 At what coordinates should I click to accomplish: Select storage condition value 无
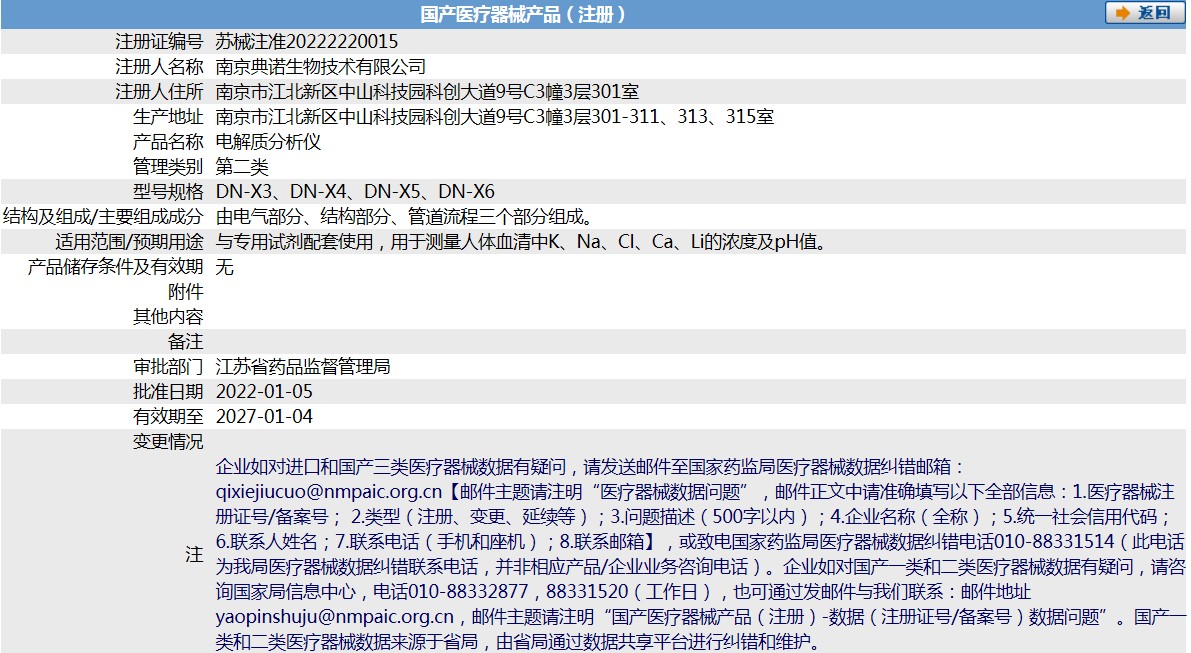(x=225, y=267)
